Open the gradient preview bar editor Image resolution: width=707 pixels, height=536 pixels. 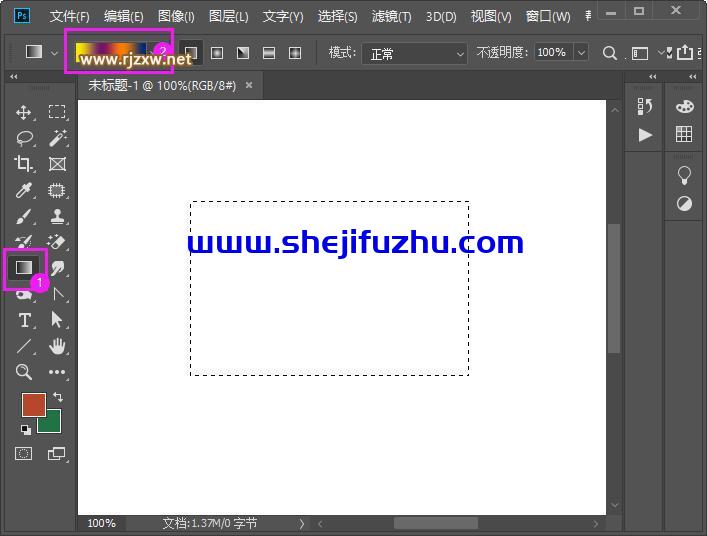(110, 53)
